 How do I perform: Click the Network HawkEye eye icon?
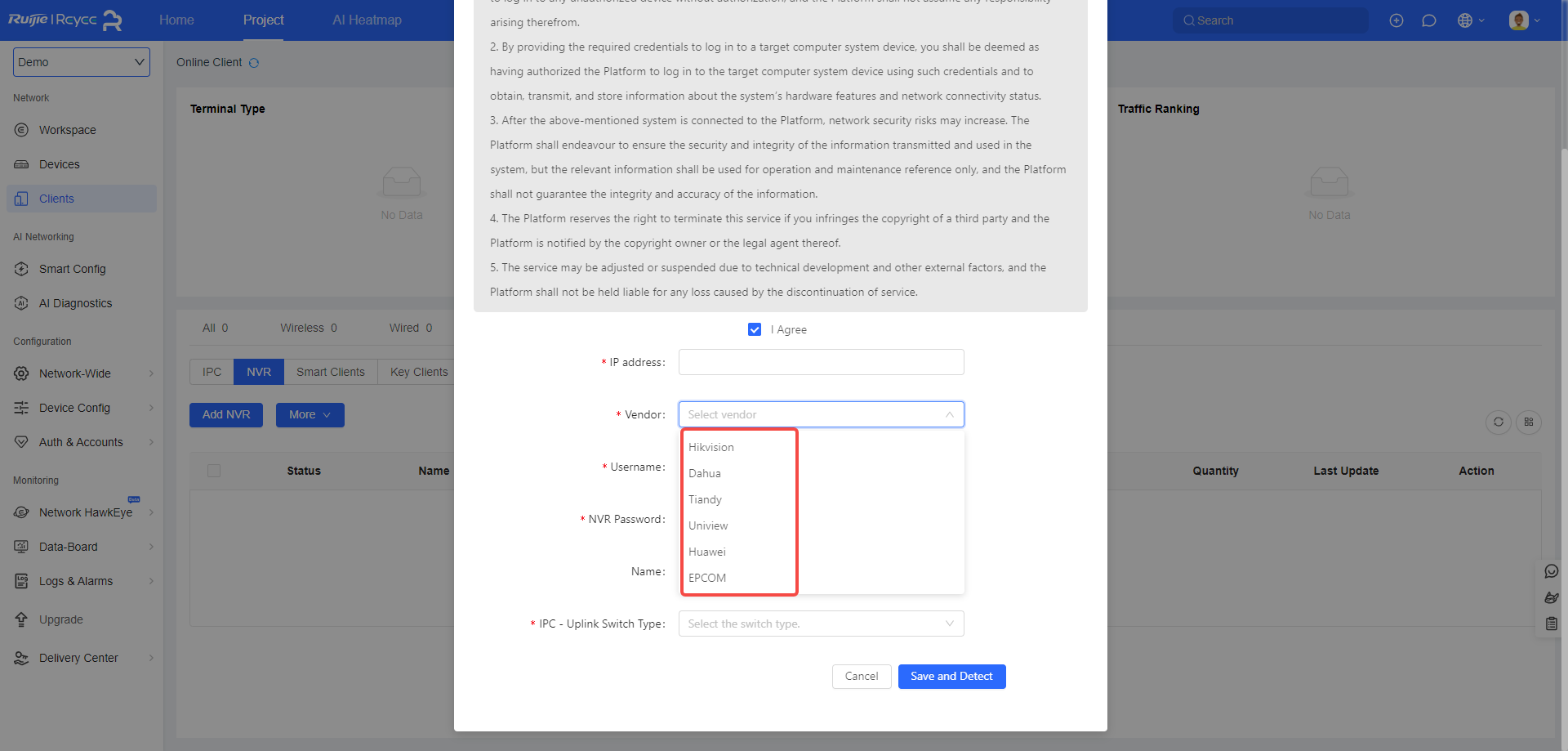(x=22, y=512)
